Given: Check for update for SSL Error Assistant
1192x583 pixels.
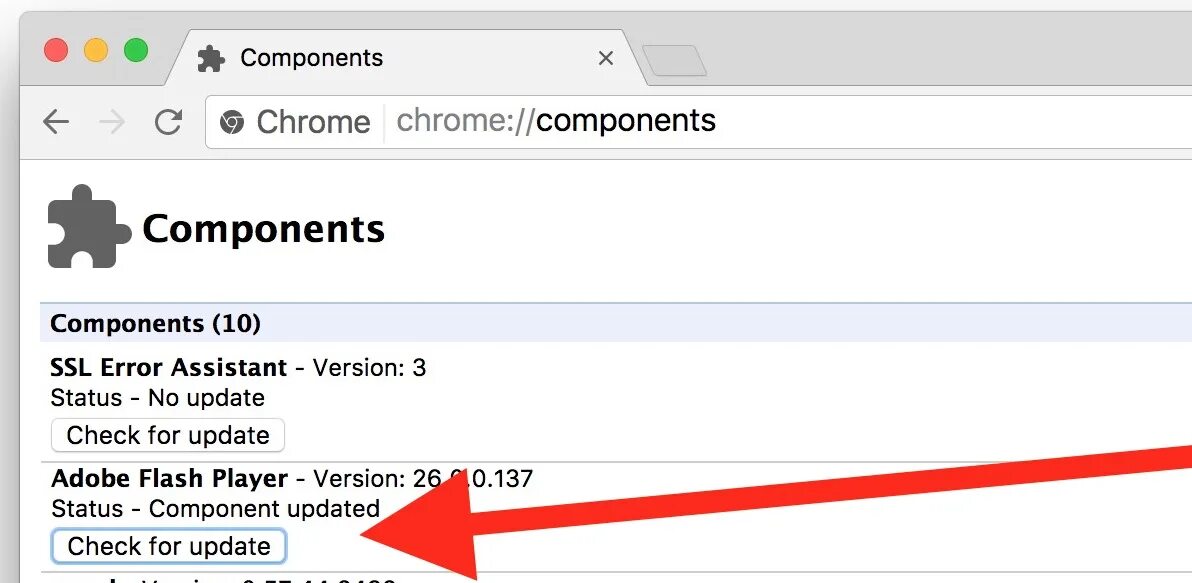Looking at the screenshot, I should [x=167, y=435].
